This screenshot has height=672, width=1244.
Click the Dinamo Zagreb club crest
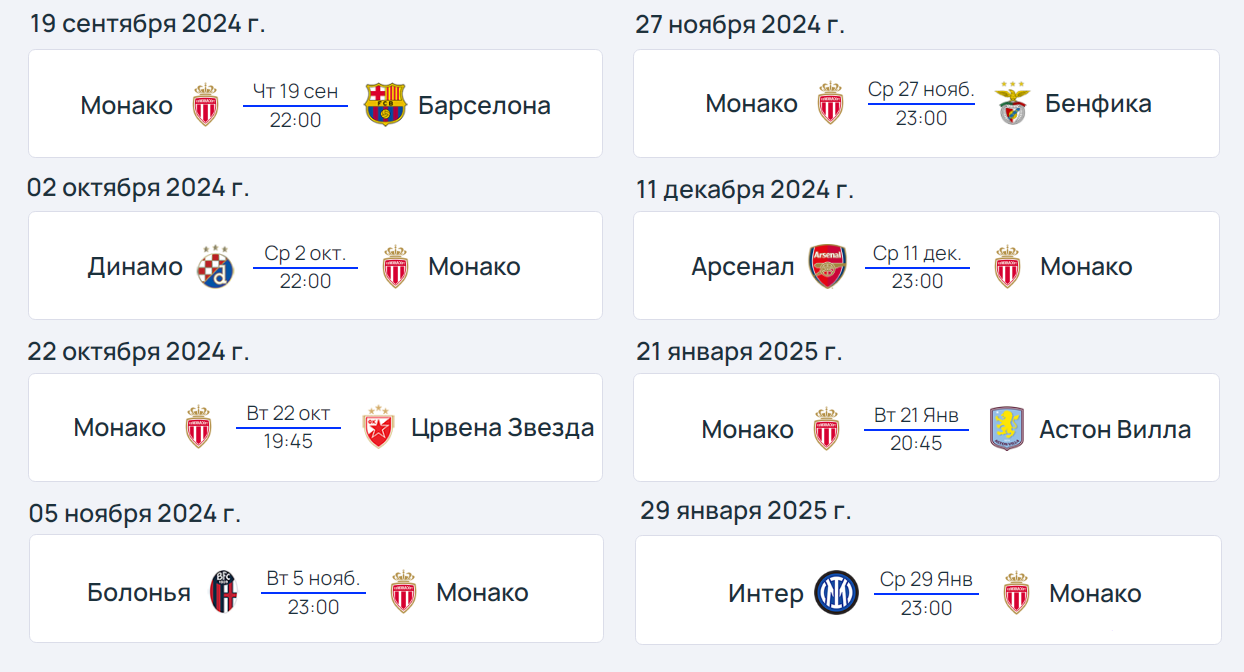tap(215, 267)
